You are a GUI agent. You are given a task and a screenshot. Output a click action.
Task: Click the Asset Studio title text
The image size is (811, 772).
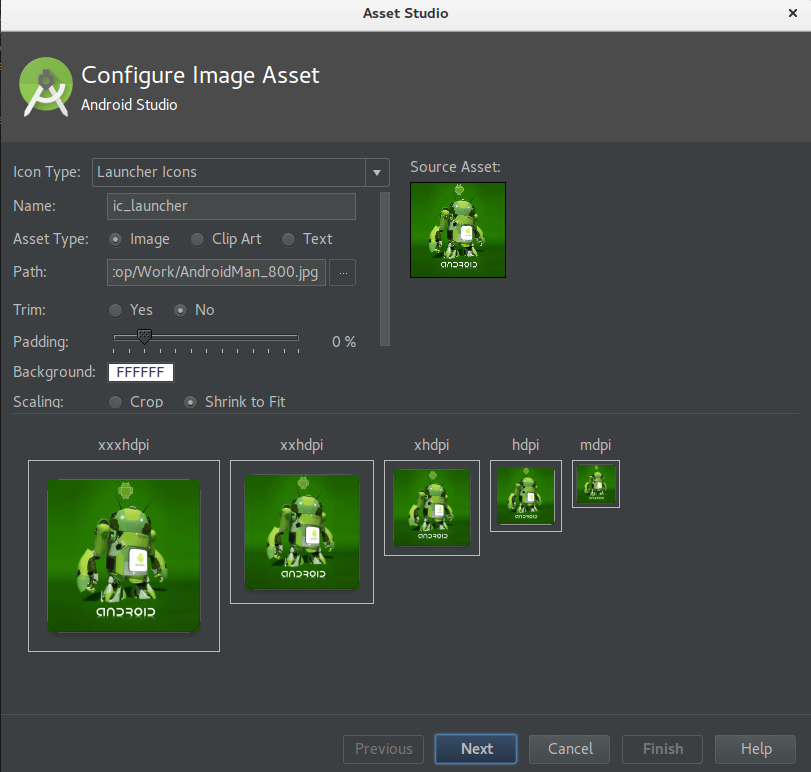406,13
